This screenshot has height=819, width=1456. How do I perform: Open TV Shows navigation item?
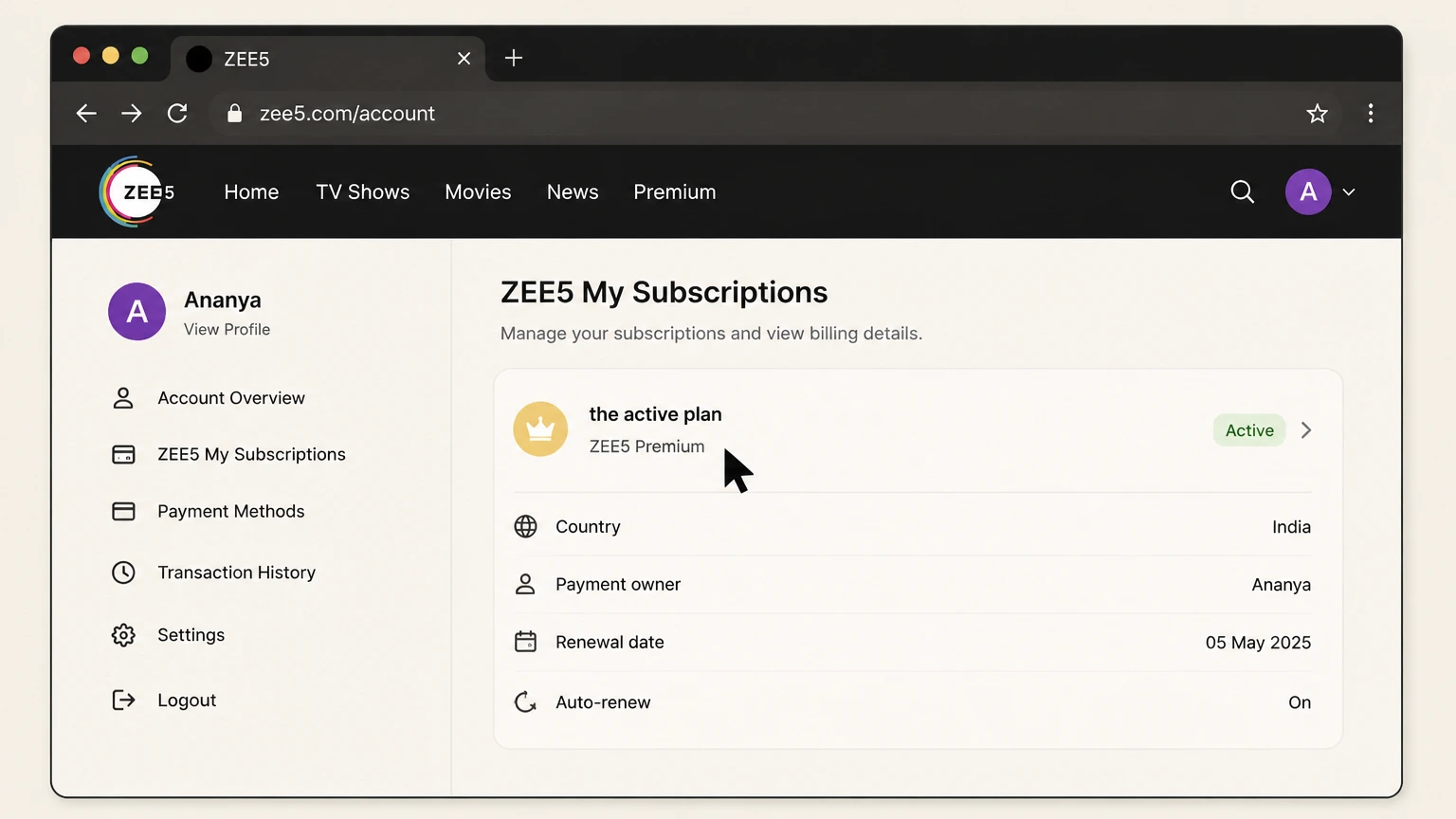(363, 191)
